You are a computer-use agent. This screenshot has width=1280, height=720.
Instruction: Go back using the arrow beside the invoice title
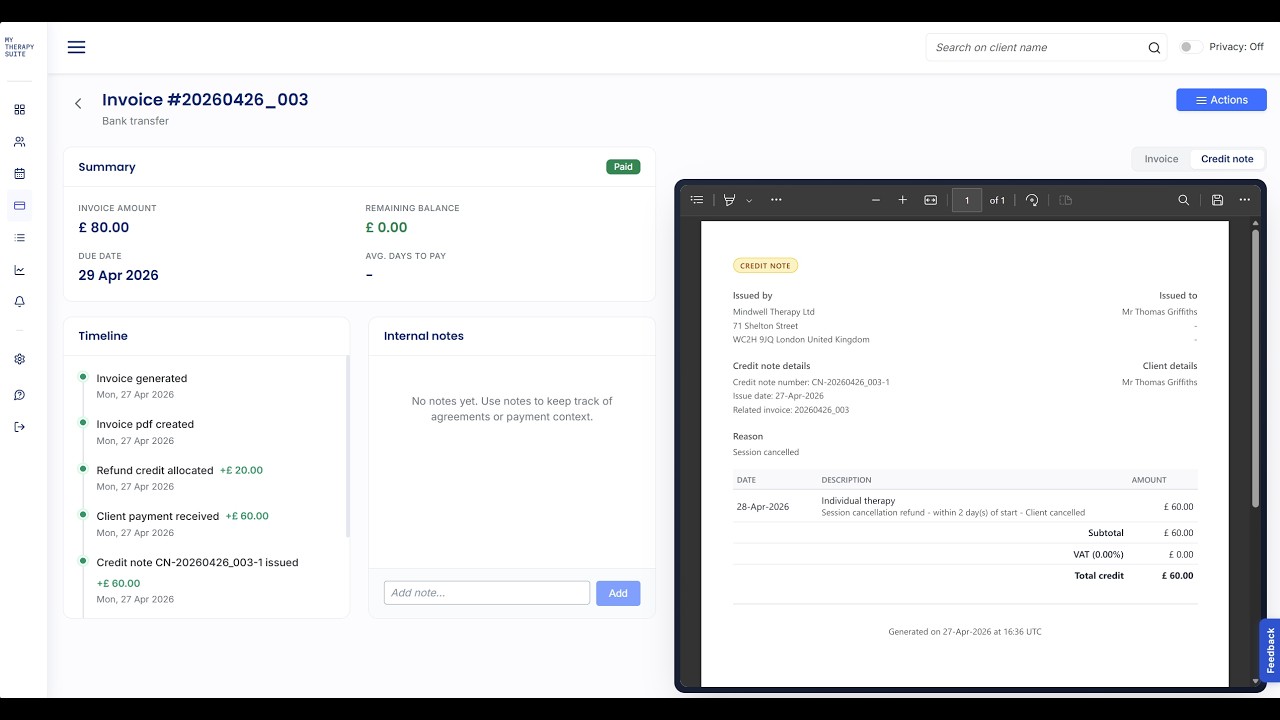(78, 103)
